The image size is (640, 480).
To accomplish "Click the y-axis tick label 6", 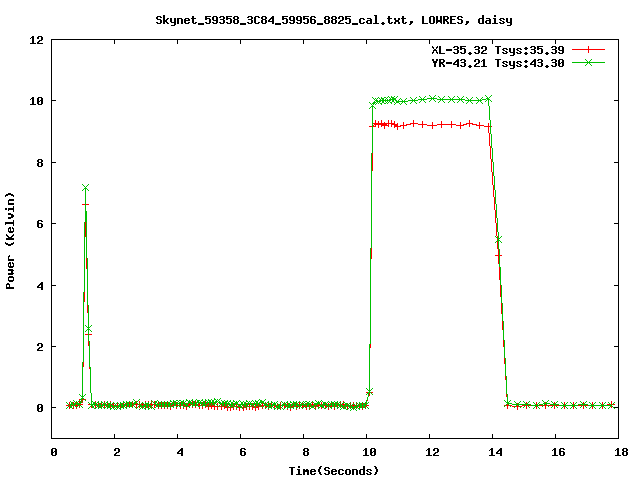I will click(40, 224).
